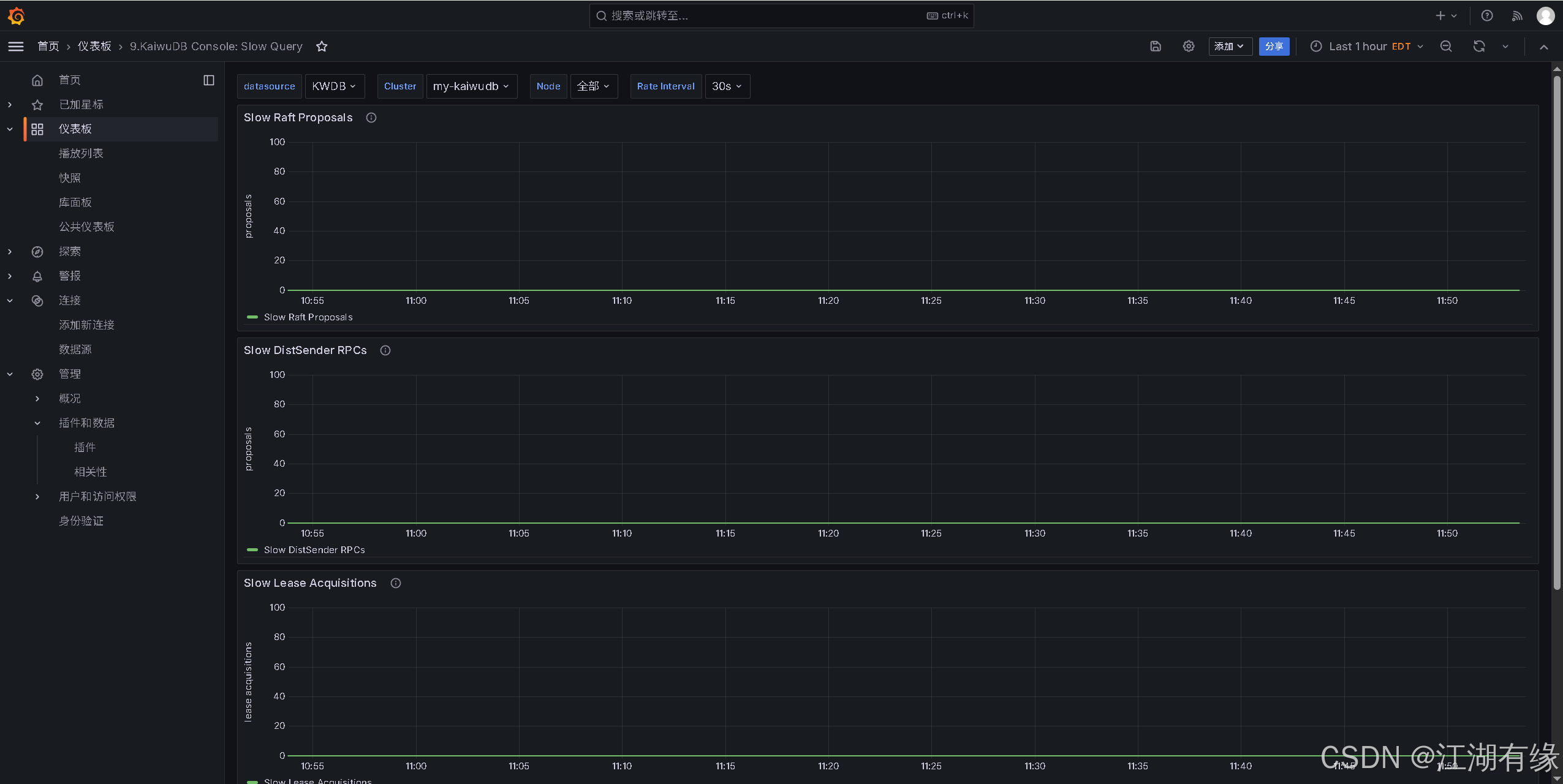Click the search or jump-to input field
This screenshot has height=784, width=1563.
click(781, 16)
